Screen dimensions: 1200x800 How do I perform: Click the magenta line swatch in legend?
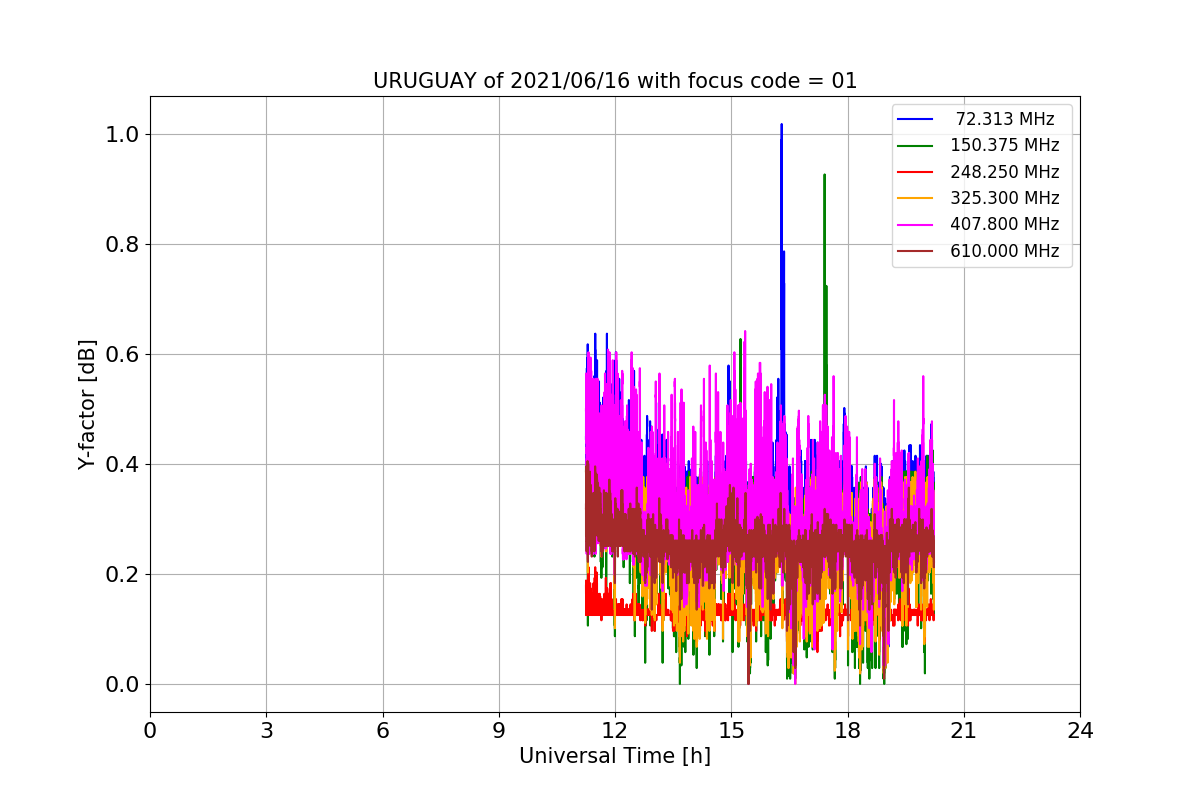915,225
